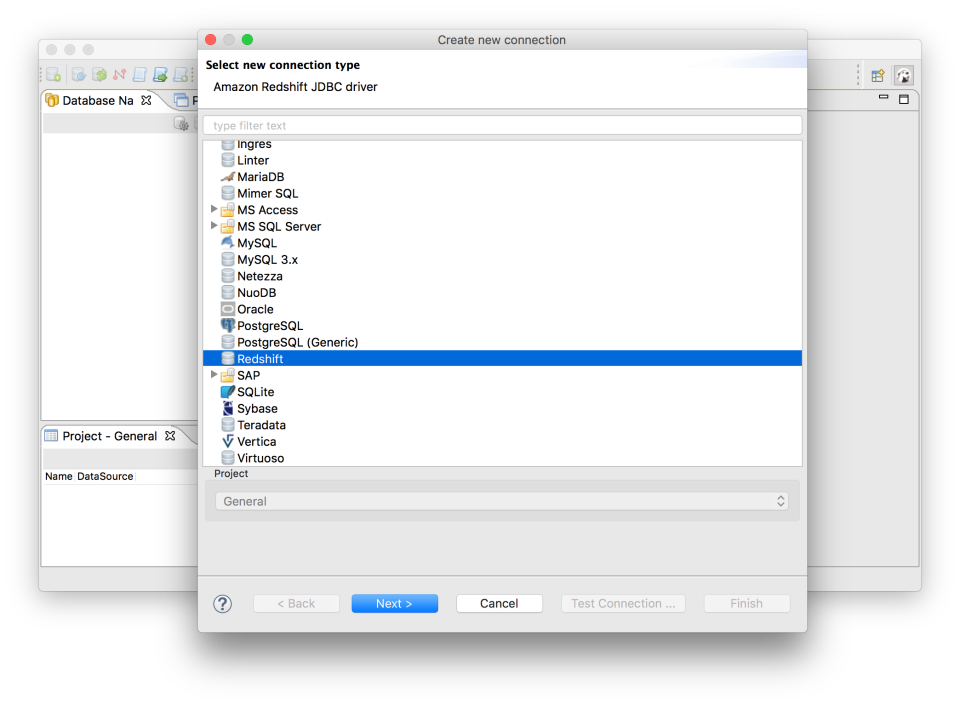Click Reconnect green arrows icon in toolbar
Image resolution: width=960 pixels, height=706 pixels.
point(99,75)
